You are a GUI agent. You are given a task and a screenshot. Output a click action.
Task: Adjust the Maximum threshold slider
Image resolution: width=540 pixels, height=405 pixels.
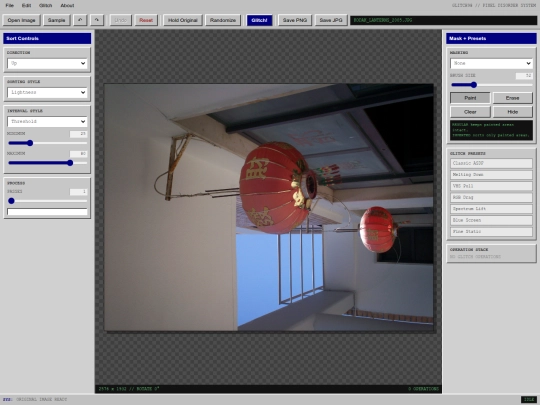pyautogui.click(x=47, y=163)
